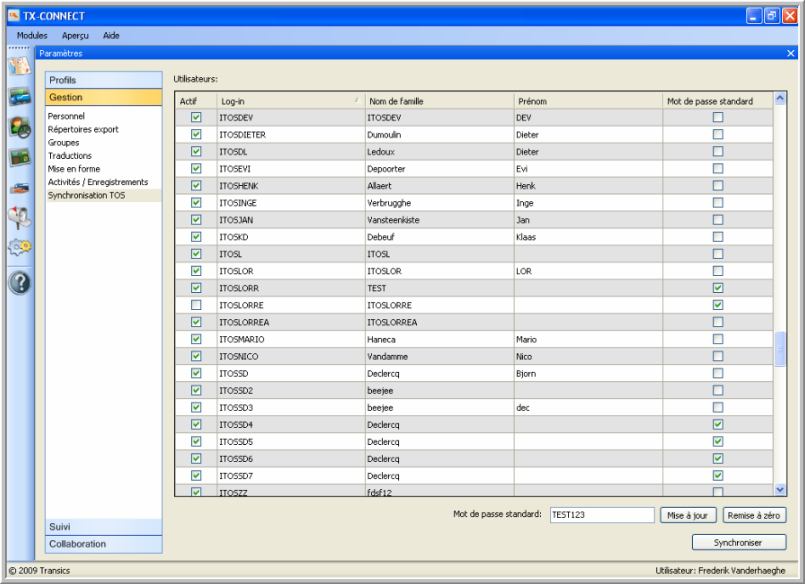This screenshot has width=805, height=584.
Task: Open the driver with steering wheel icon
Action: 19,127
